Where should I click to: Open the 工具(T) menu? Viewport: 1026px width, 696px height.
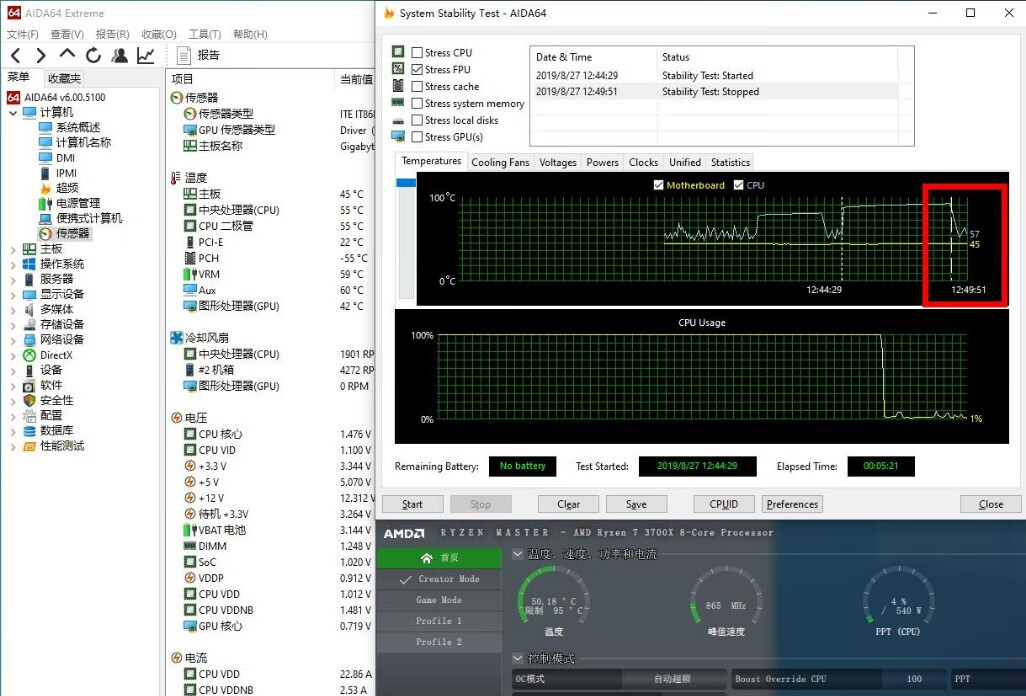click(x=205, y=34)
